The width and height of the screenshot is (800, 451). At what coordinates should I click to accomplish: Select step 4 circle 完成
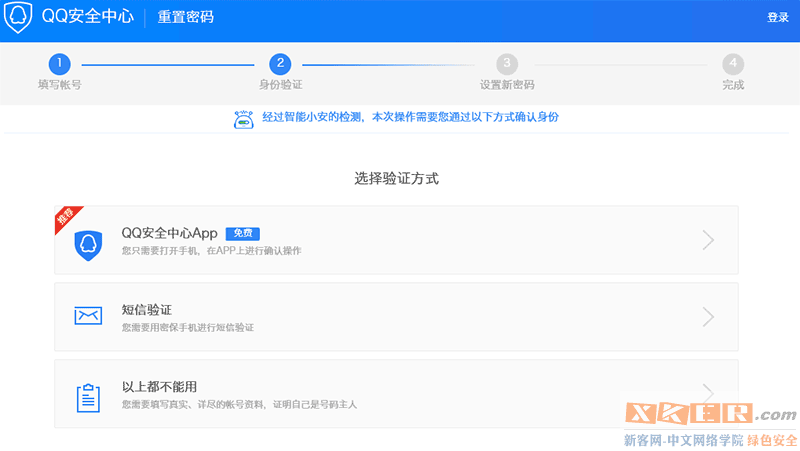pyautogui.click(x=733, y=64)
